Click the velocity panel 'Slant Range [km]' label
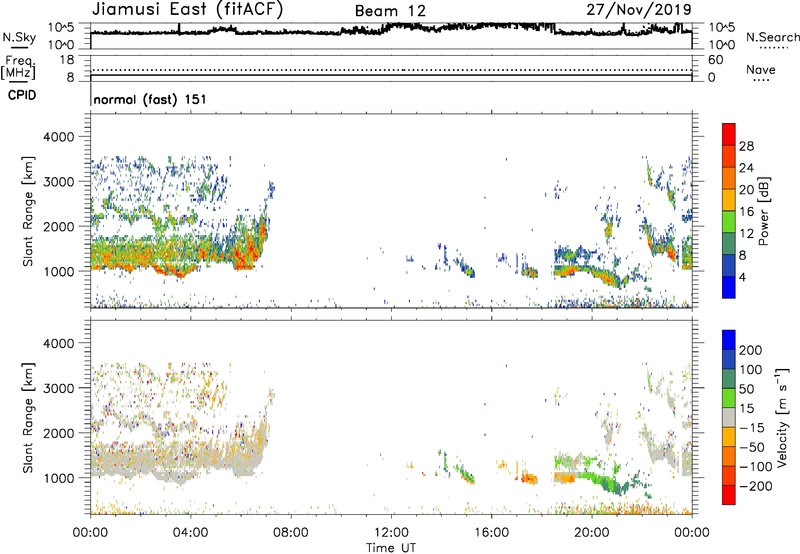The height and width of the screenshot is (554, 800). click(28, 418)
